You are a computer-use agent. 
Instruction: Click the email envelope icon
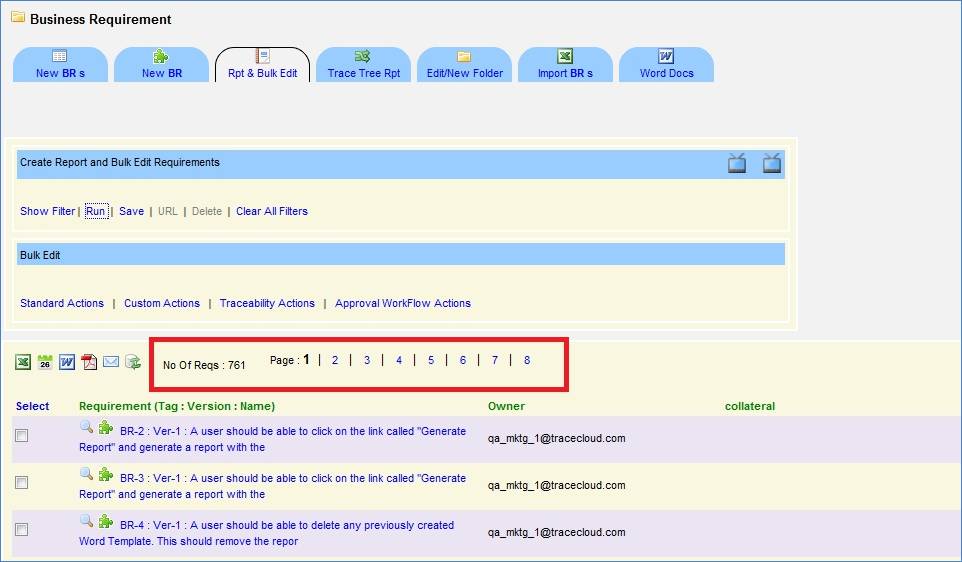(x=111, y=362)
